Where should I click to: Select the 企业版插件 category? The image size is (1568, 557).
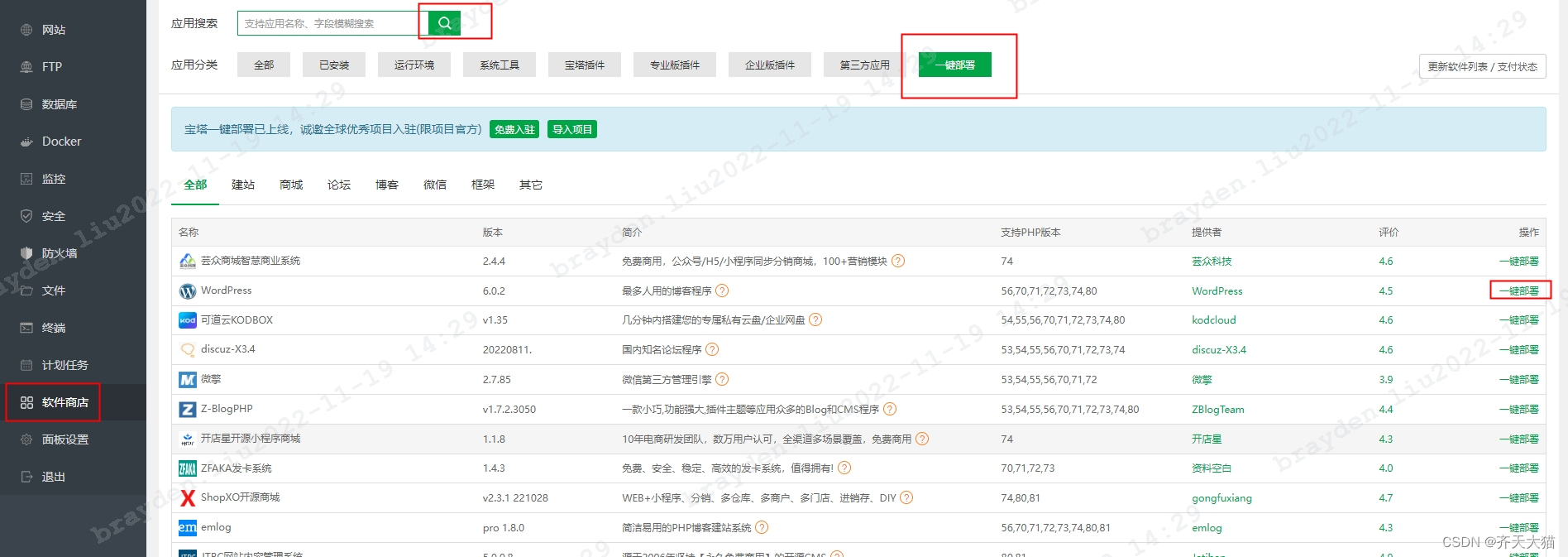[770, 65]
